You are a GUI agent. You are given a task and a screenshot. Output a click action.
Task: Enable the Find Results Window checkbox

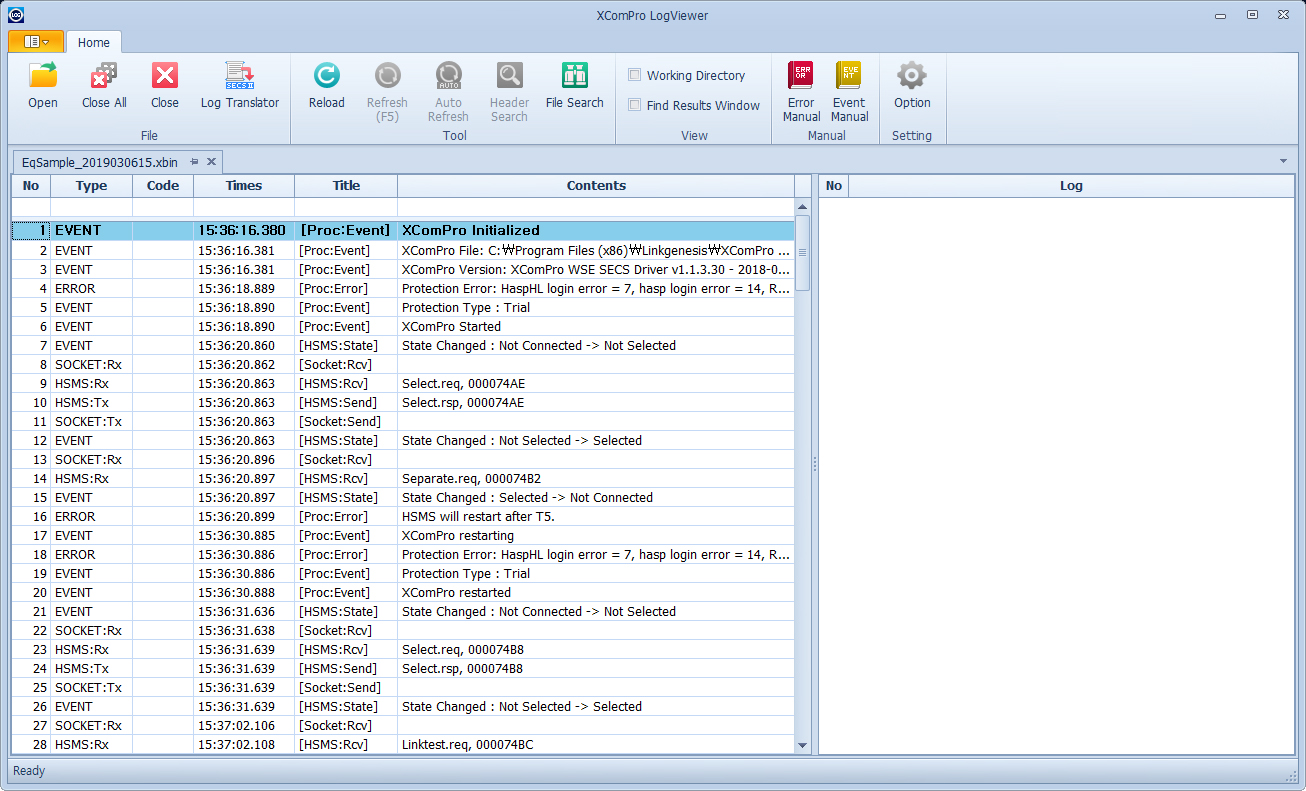[x=634, y=105]
